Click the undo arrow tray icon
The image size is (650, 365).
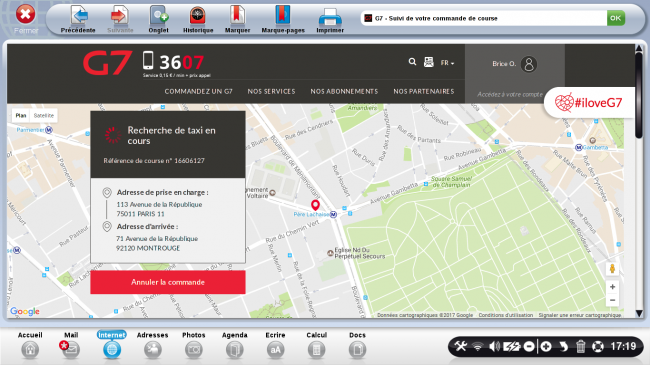pyautogui.click(x=563, y=346)
